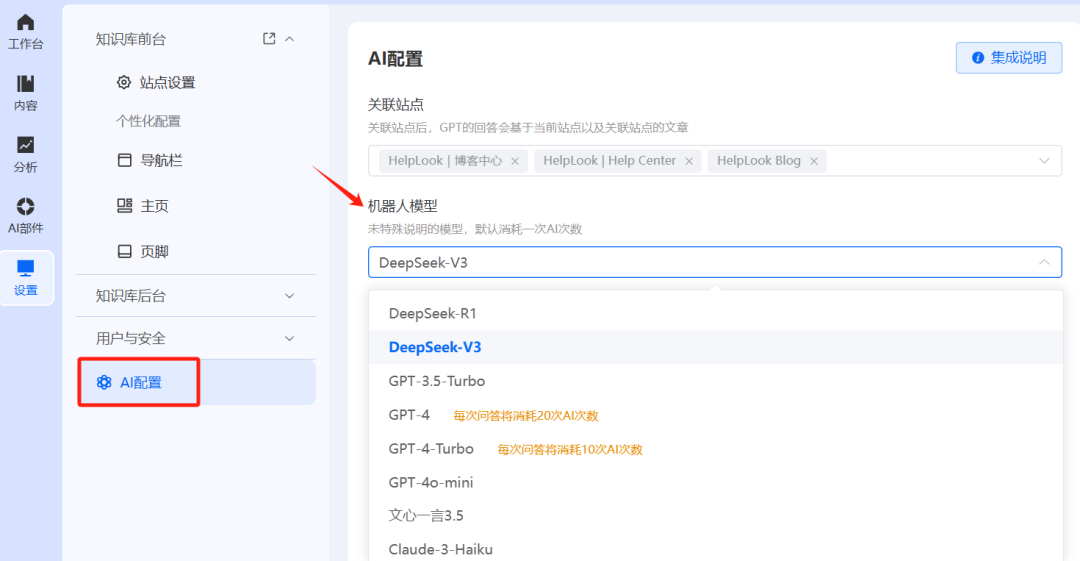Choose GPT-4 from model list
This screenshot has width=1080, height=561.
716,414
